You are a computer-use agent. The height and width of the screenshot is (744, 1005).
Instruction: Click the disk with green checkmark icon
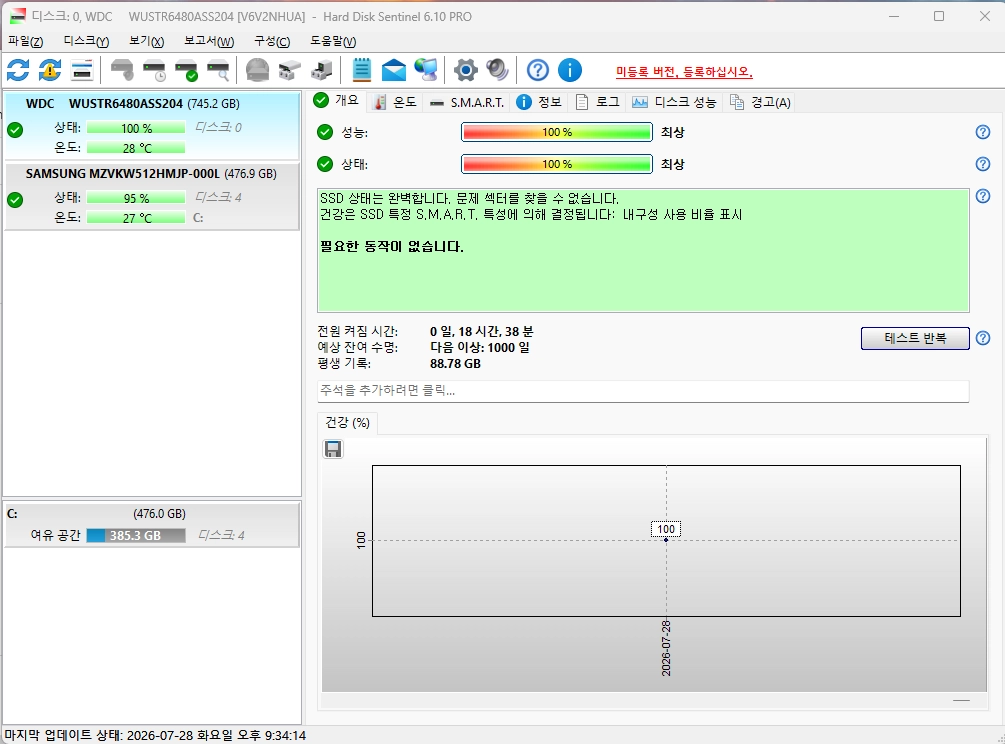(187, 70)
